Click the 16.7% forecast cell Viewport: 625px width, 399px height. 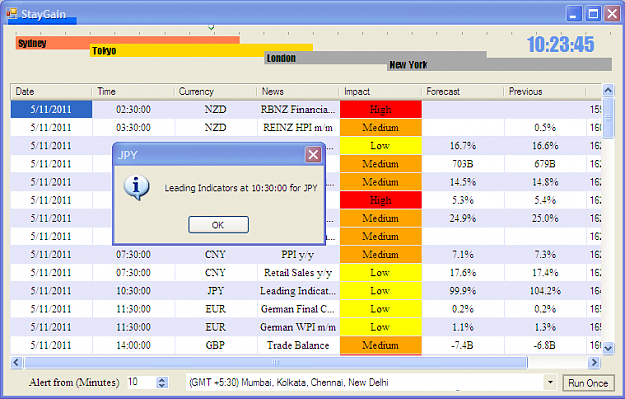[463, 145]
